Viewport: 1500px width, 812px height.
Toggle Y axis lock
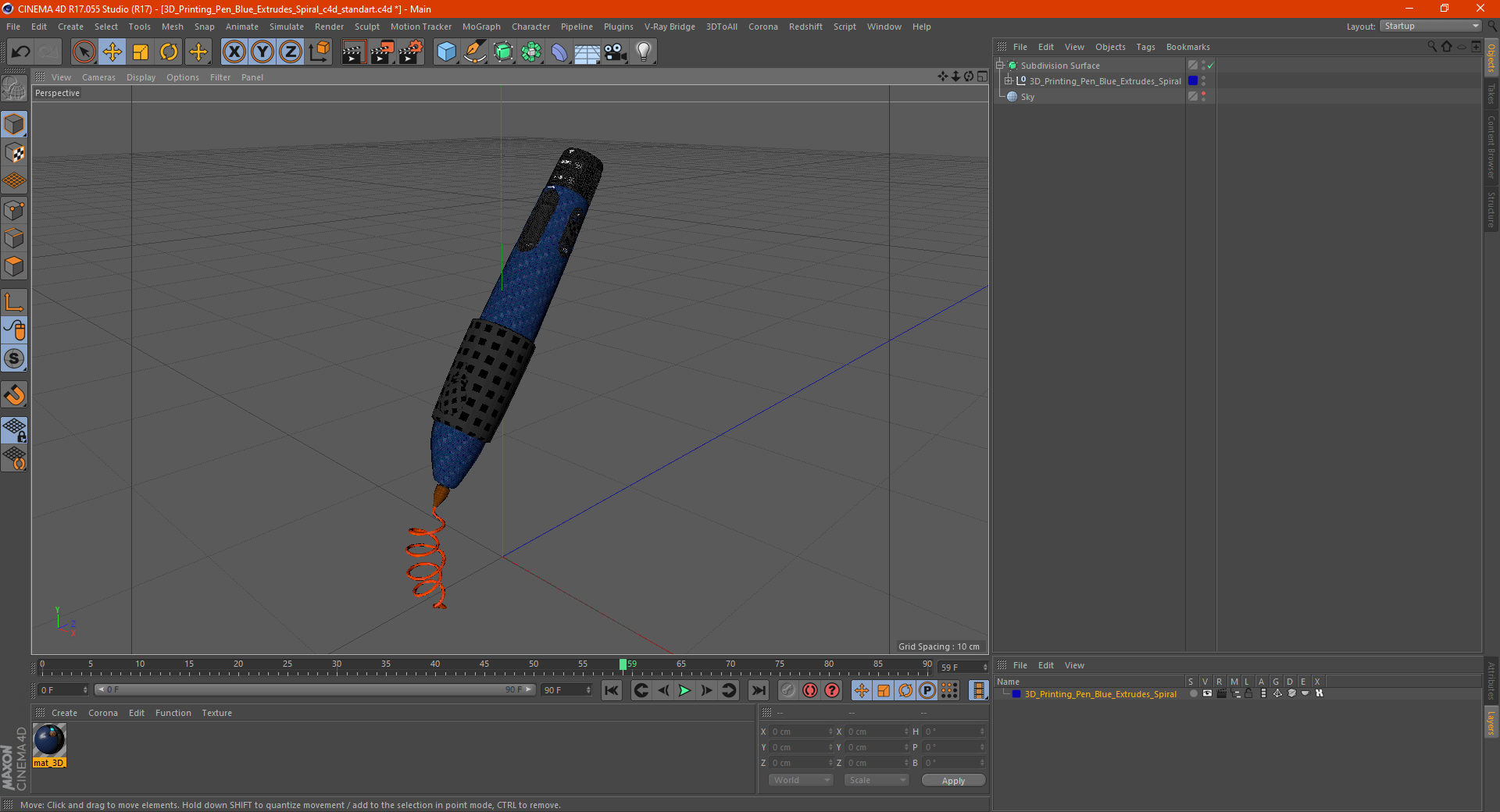click(x=262, y=52)
